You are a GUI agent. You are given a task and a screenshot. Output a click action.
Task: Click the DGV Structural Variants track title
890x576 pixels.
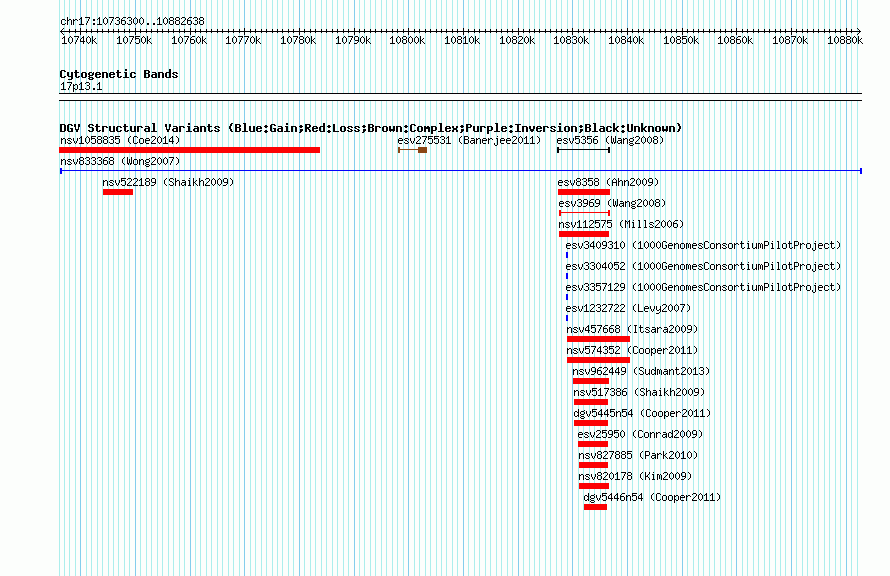[371, 128]
